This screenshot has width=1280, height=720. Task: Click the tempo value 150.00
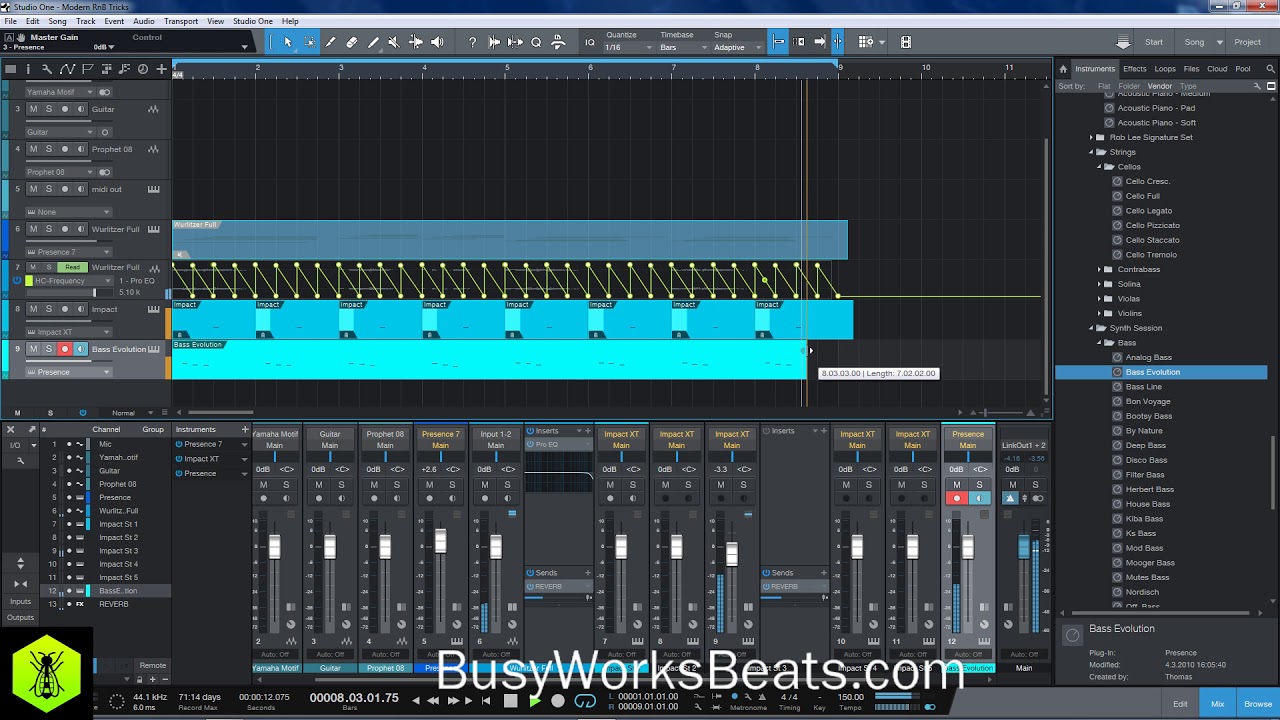pos(851,697)
